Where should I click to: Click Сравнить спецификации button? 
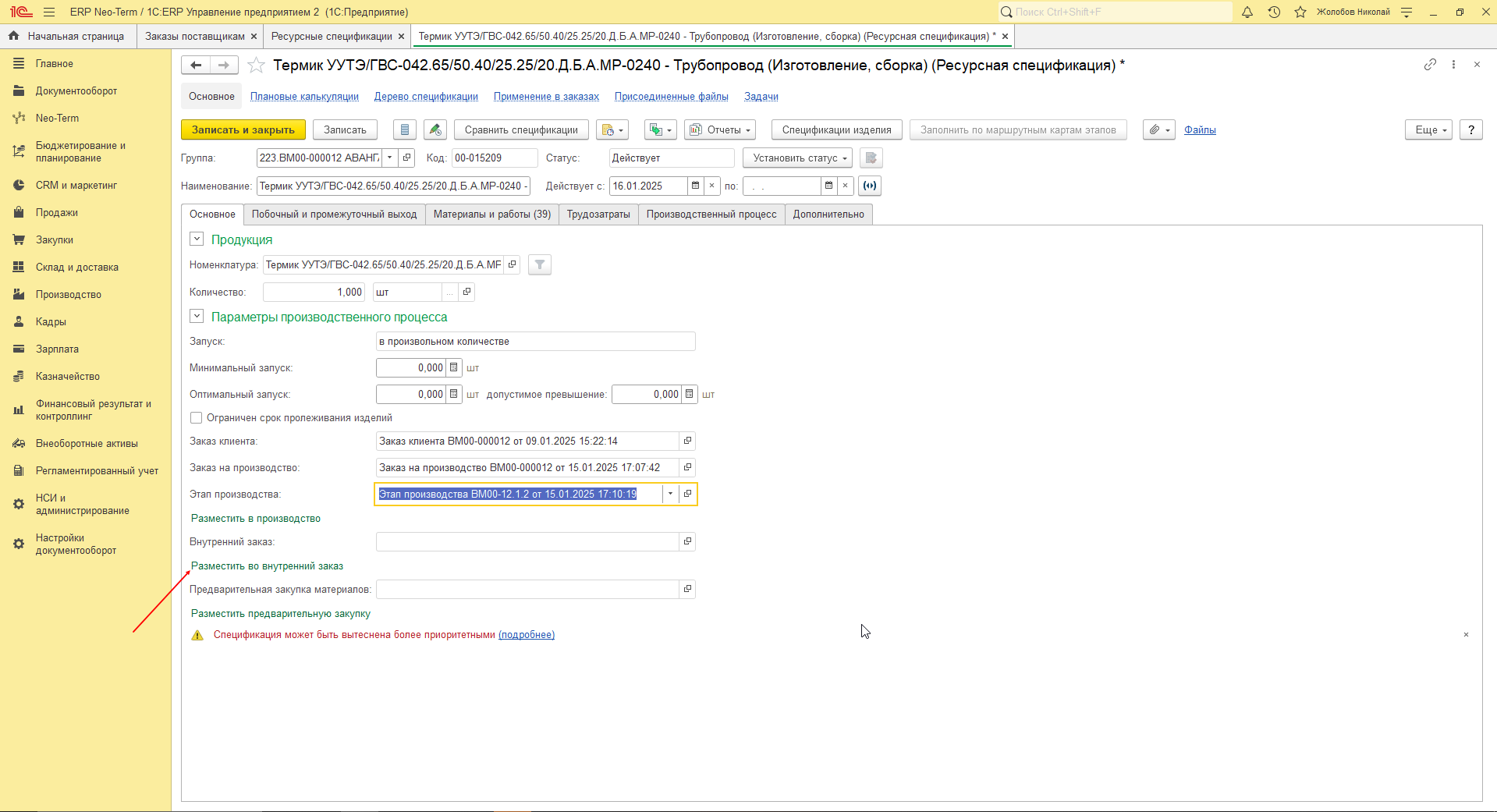521,130
